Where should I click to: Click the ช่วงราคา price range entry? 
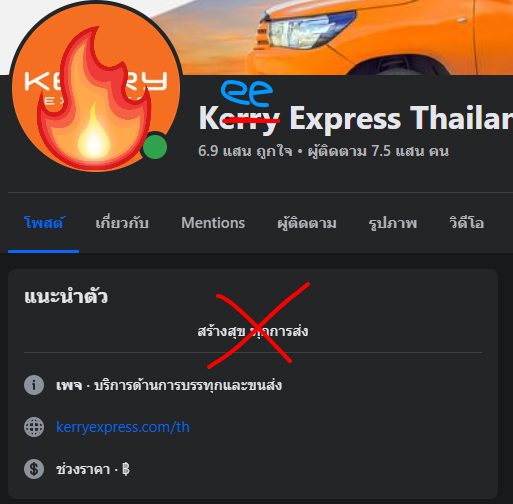(93, 469)
